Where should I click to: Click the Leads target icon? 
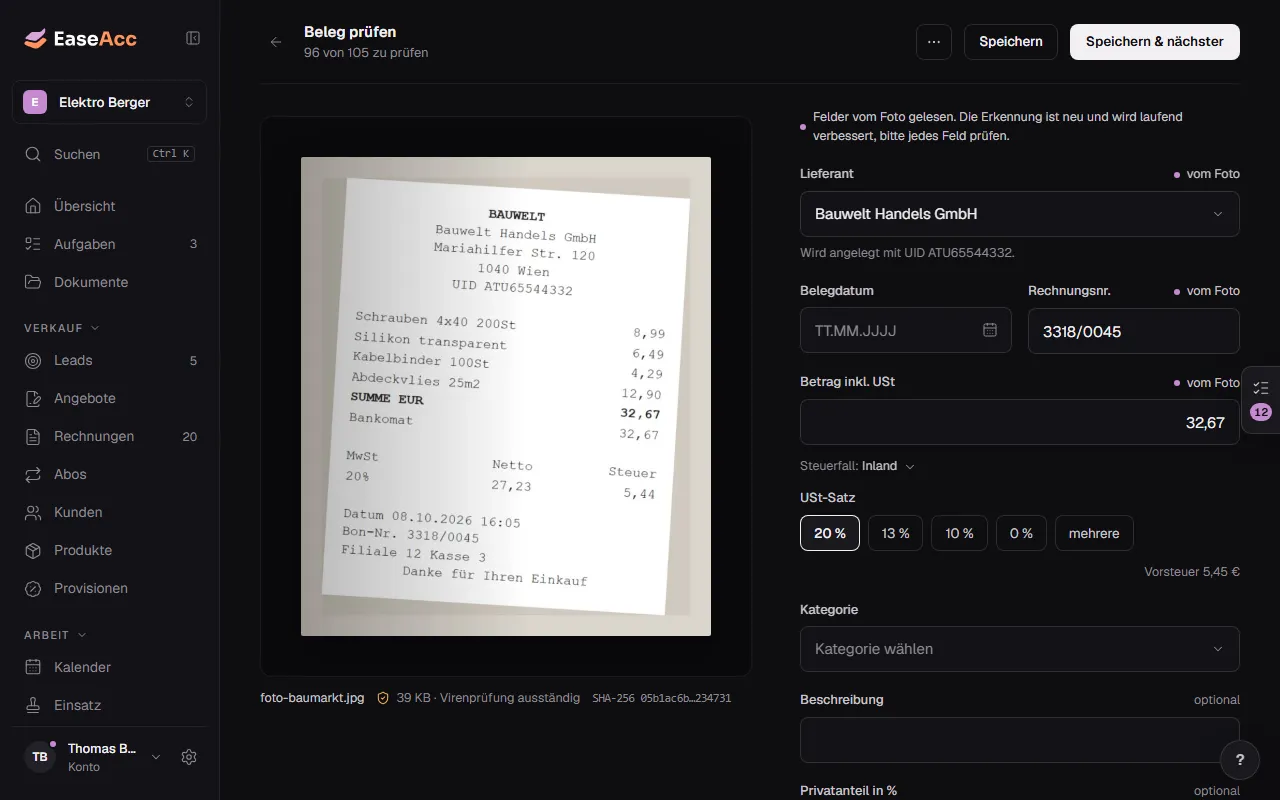click(34, 360)
